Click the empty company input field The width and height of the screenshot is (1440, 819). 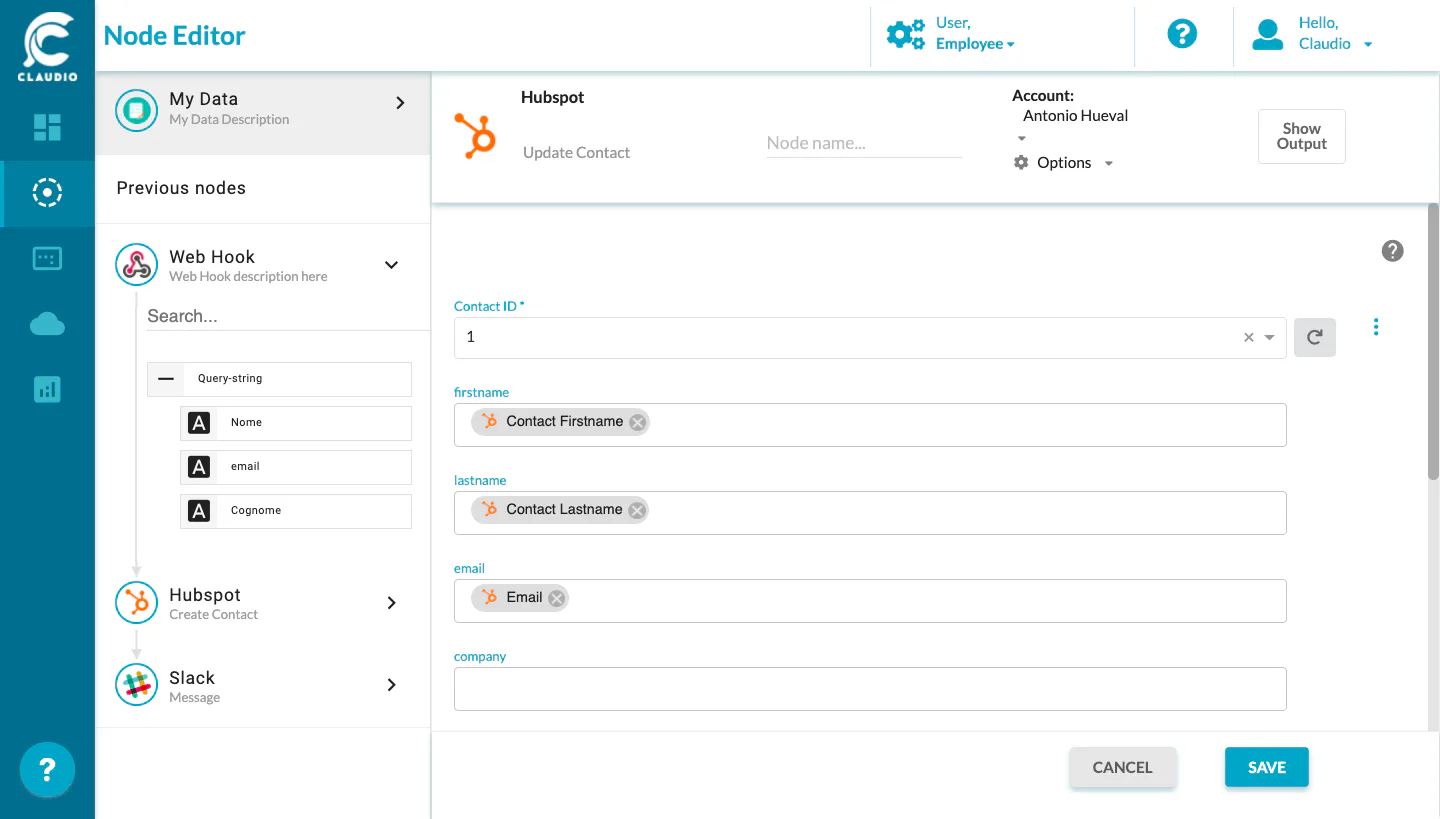click(870, 689)
